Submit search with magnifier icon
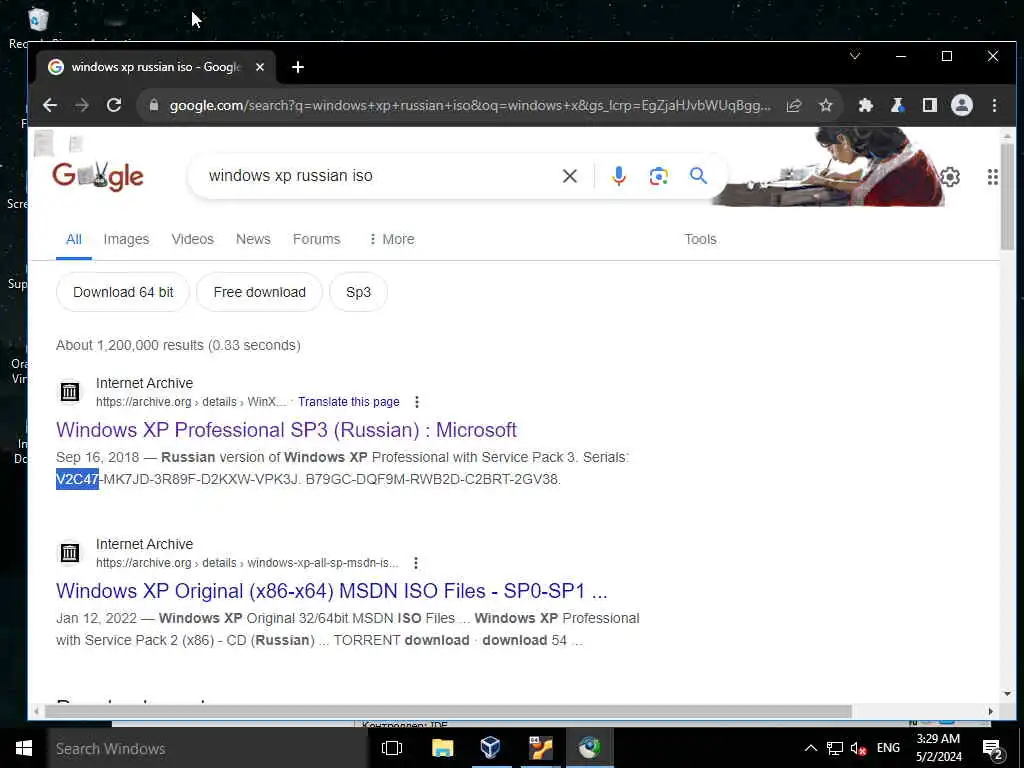The height and width of the screenshot is (768, 1024). [698, 175]
